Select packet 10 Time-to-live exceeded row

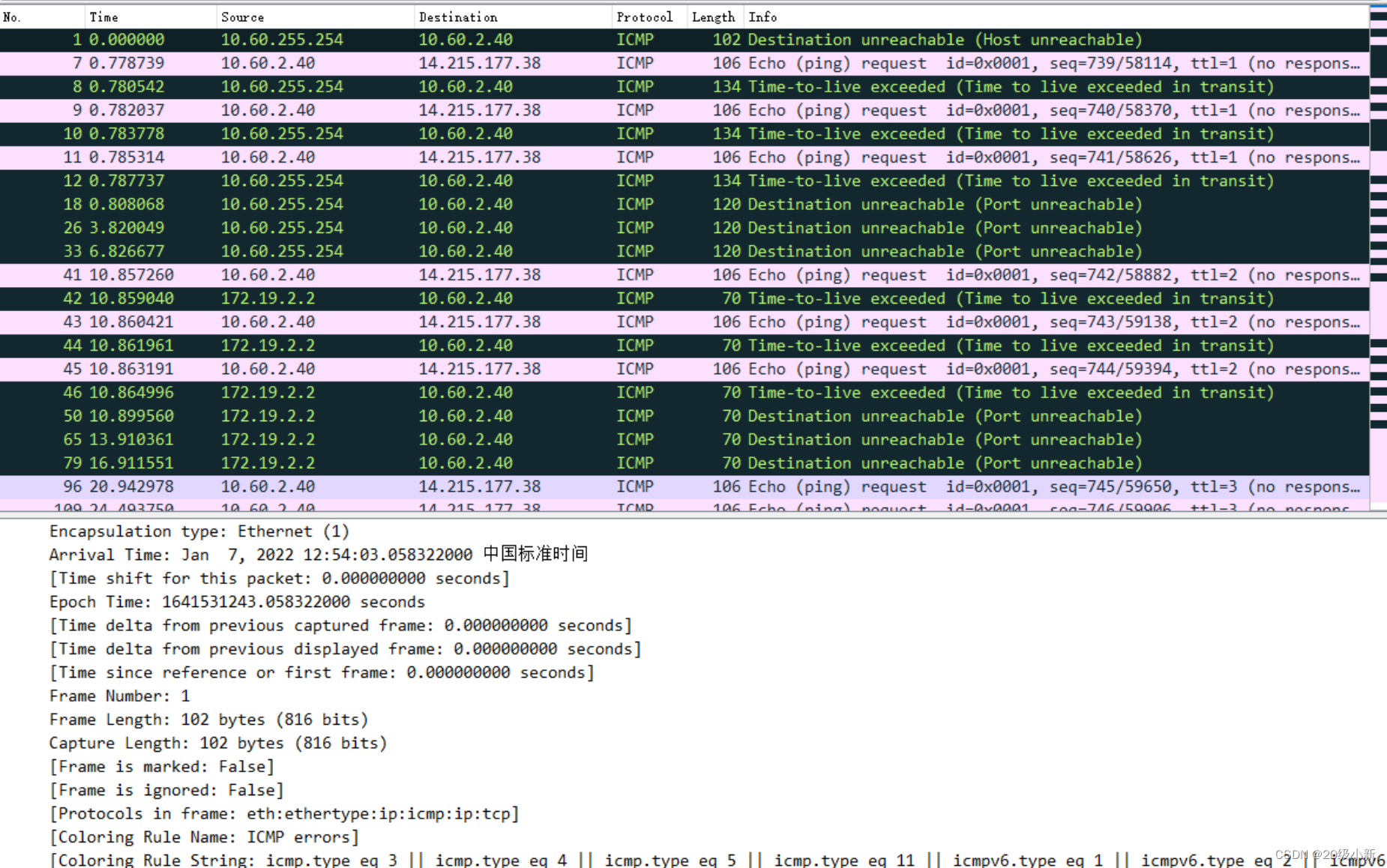(x=685, y=134)
